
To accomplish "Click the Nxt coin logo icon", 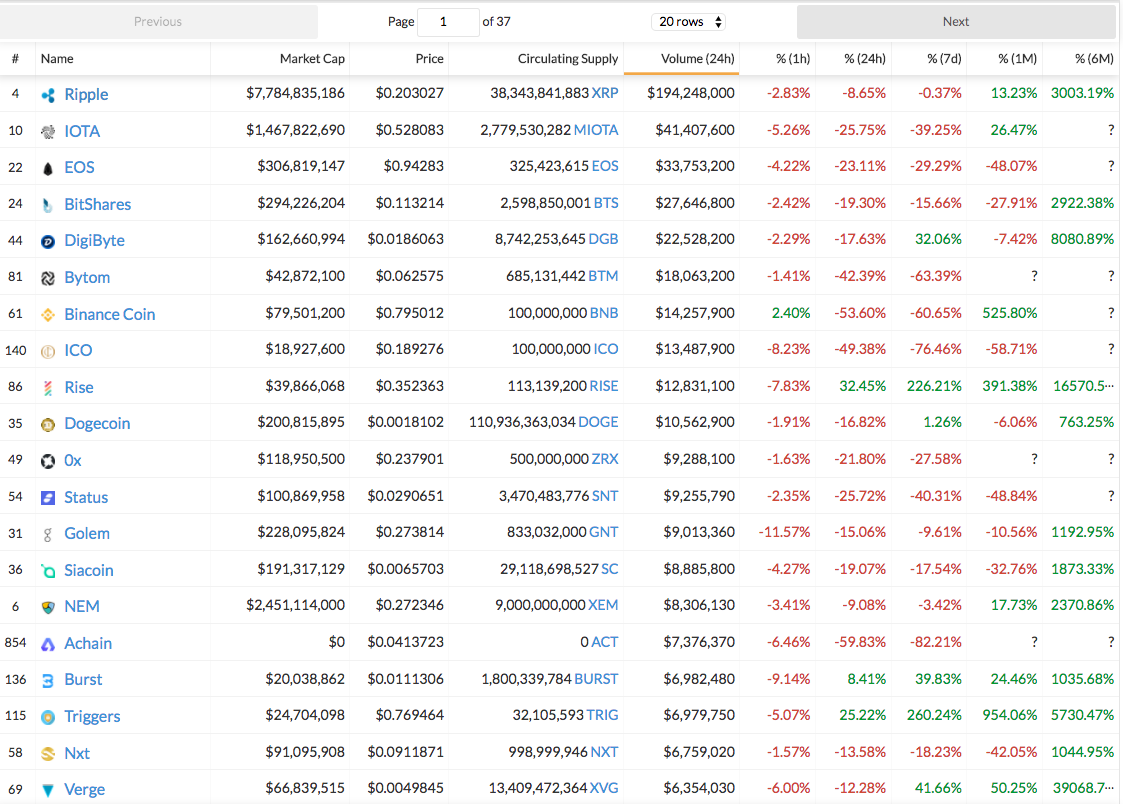I will click(48, 754).
